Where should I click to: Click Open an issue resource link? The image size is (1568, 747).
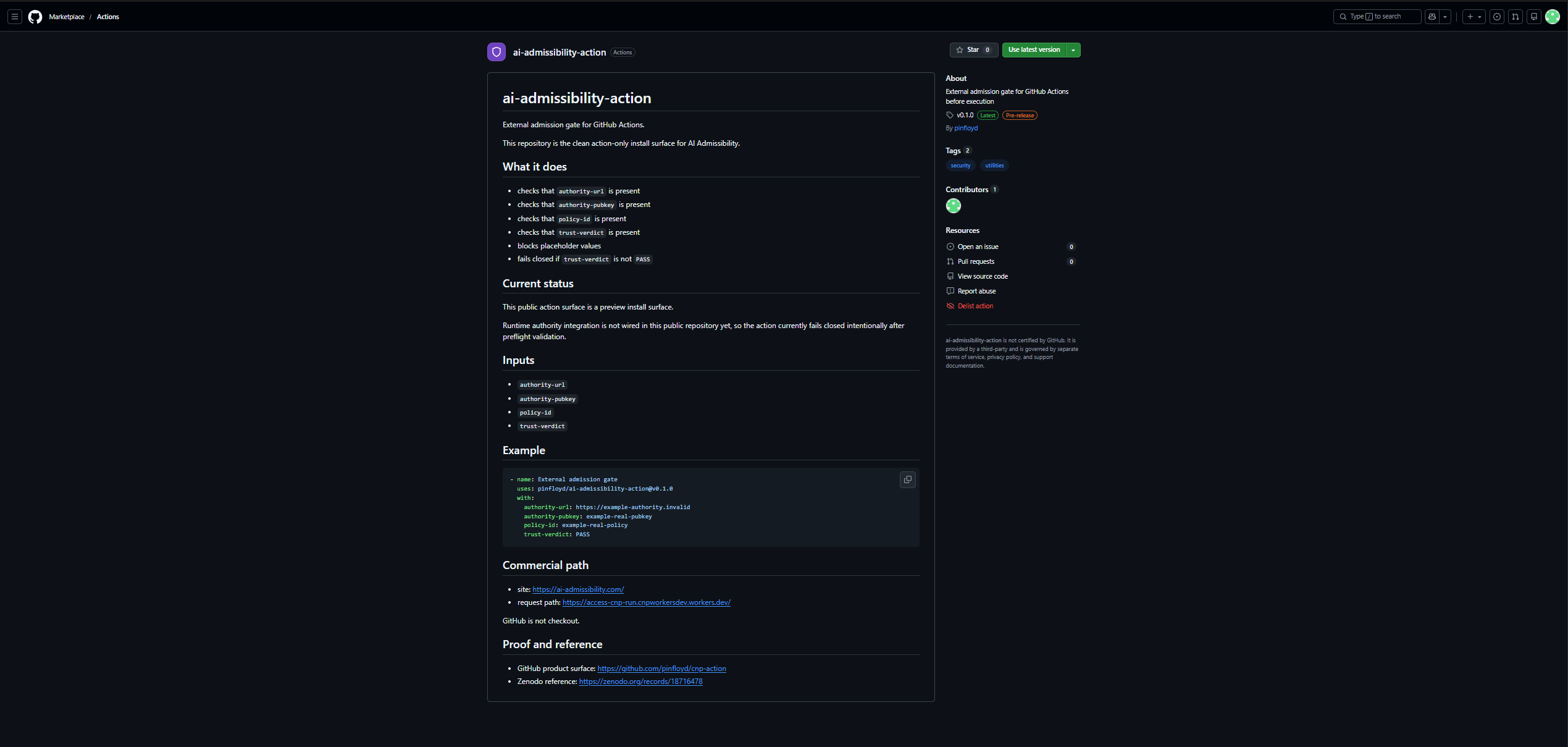point(978,247)
